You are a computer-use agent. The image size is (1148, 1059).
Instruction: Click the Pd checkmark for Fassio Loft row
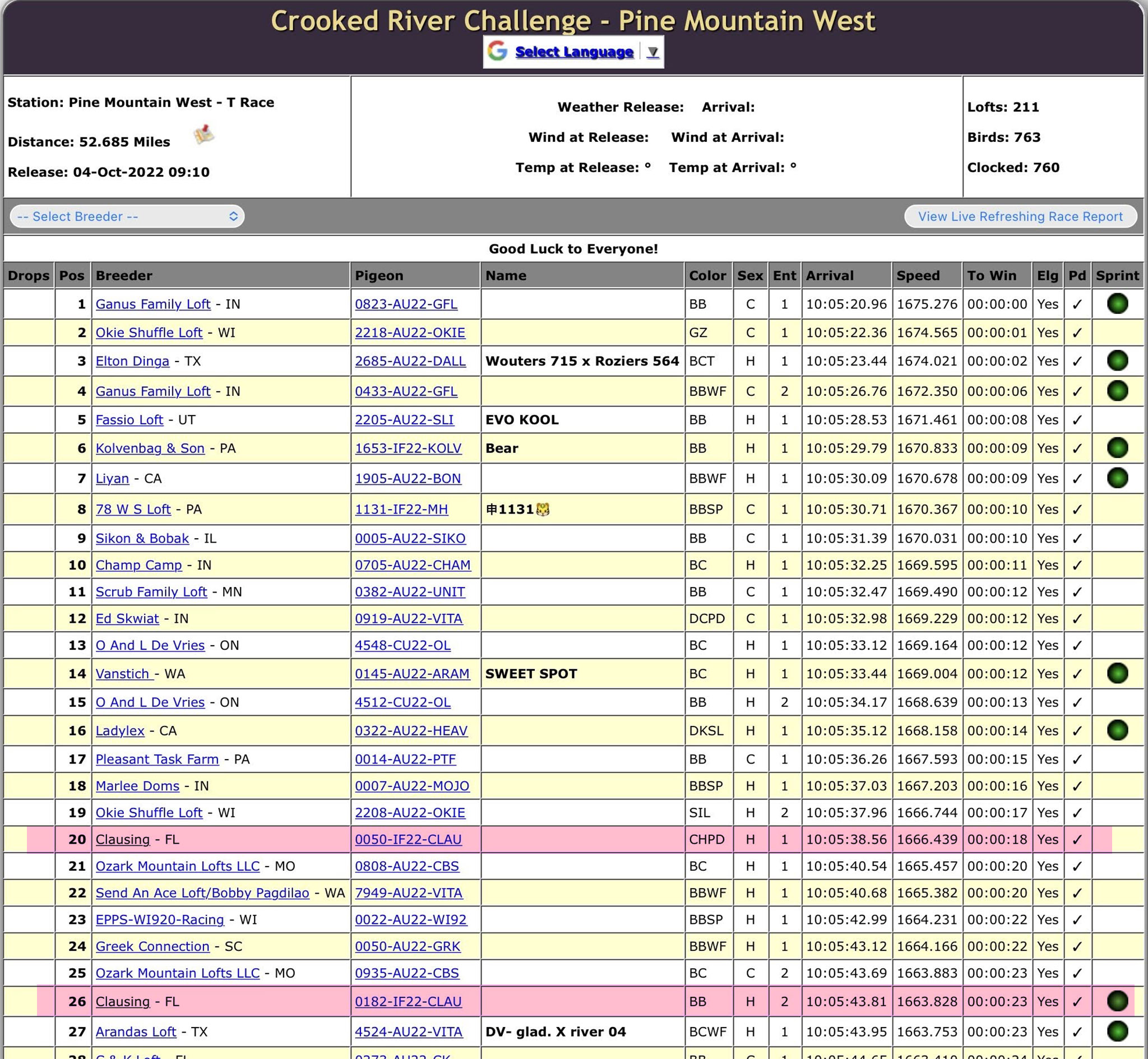coord(1076,420)
